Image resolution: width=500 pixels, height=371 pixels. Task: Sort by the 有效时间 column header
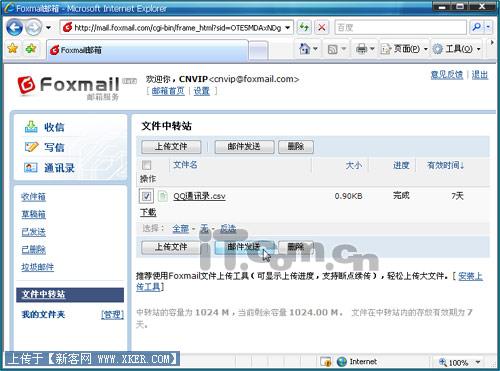pos(446,165)
